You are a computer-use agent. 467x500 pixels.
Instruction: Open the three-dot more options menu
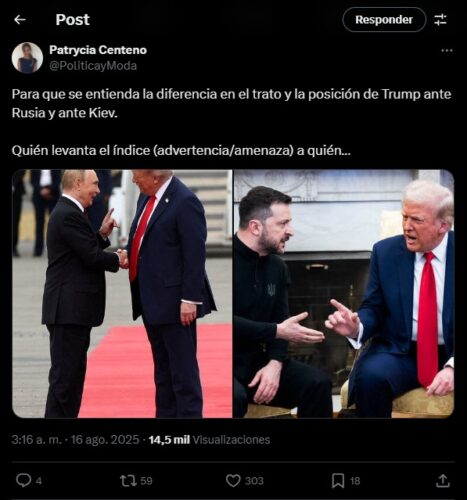447,51
